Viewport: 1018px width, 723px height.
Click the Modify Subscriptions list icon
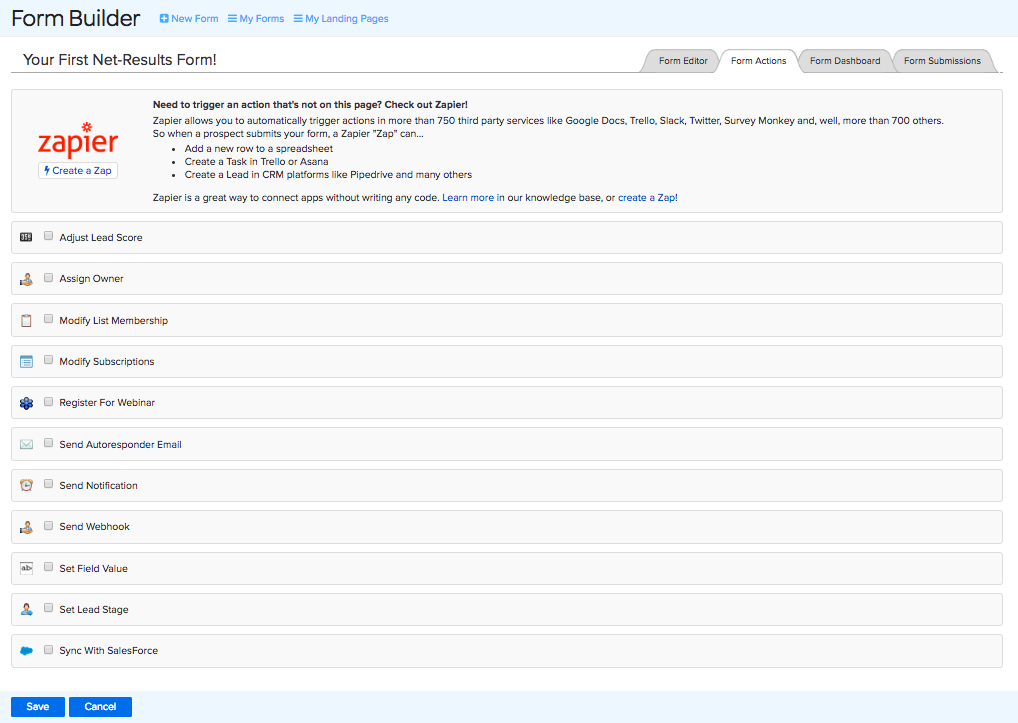click(26, 362)
